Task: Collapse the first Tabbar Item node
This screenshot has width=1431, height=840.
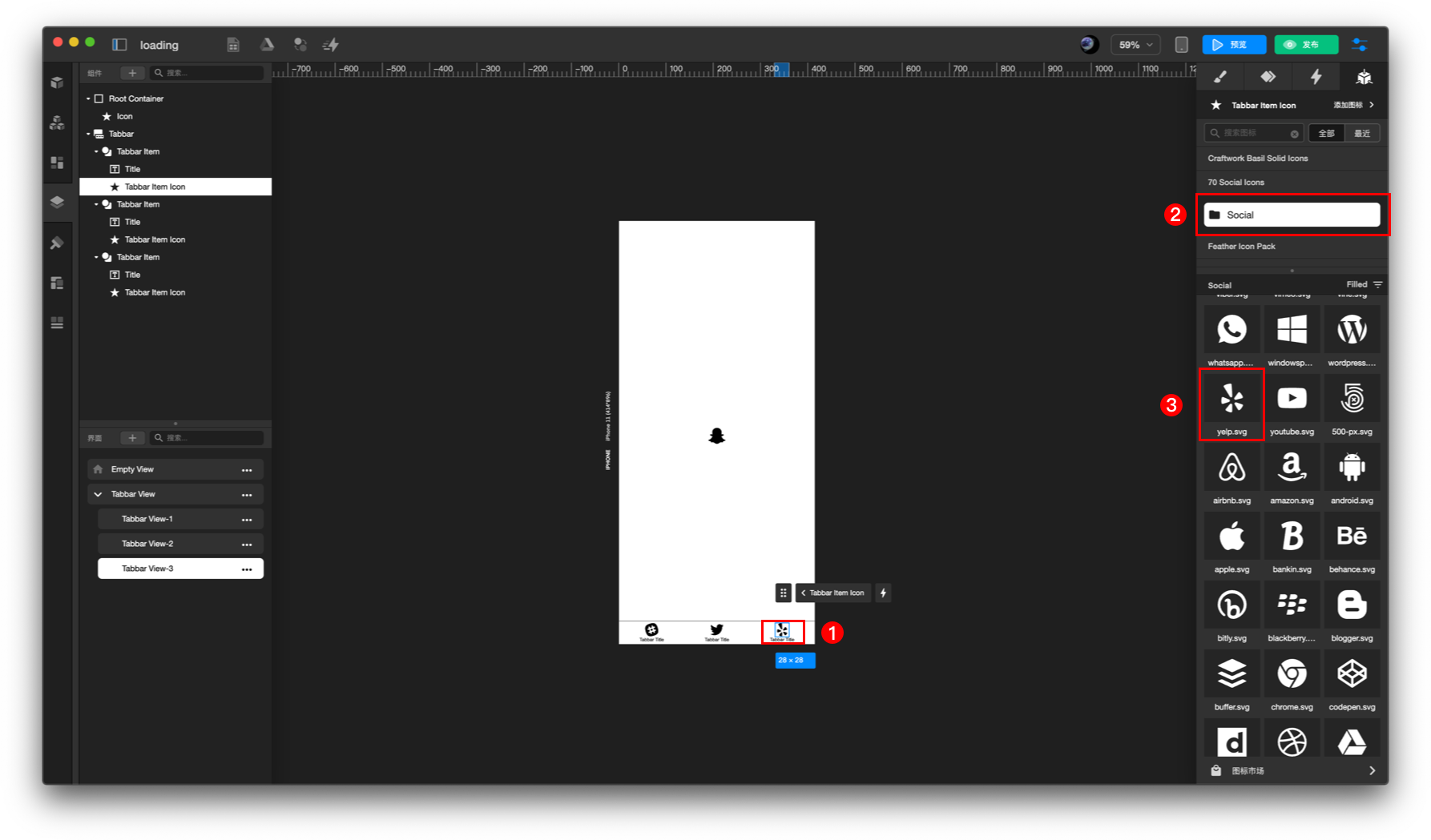Action: pos(96,151)
